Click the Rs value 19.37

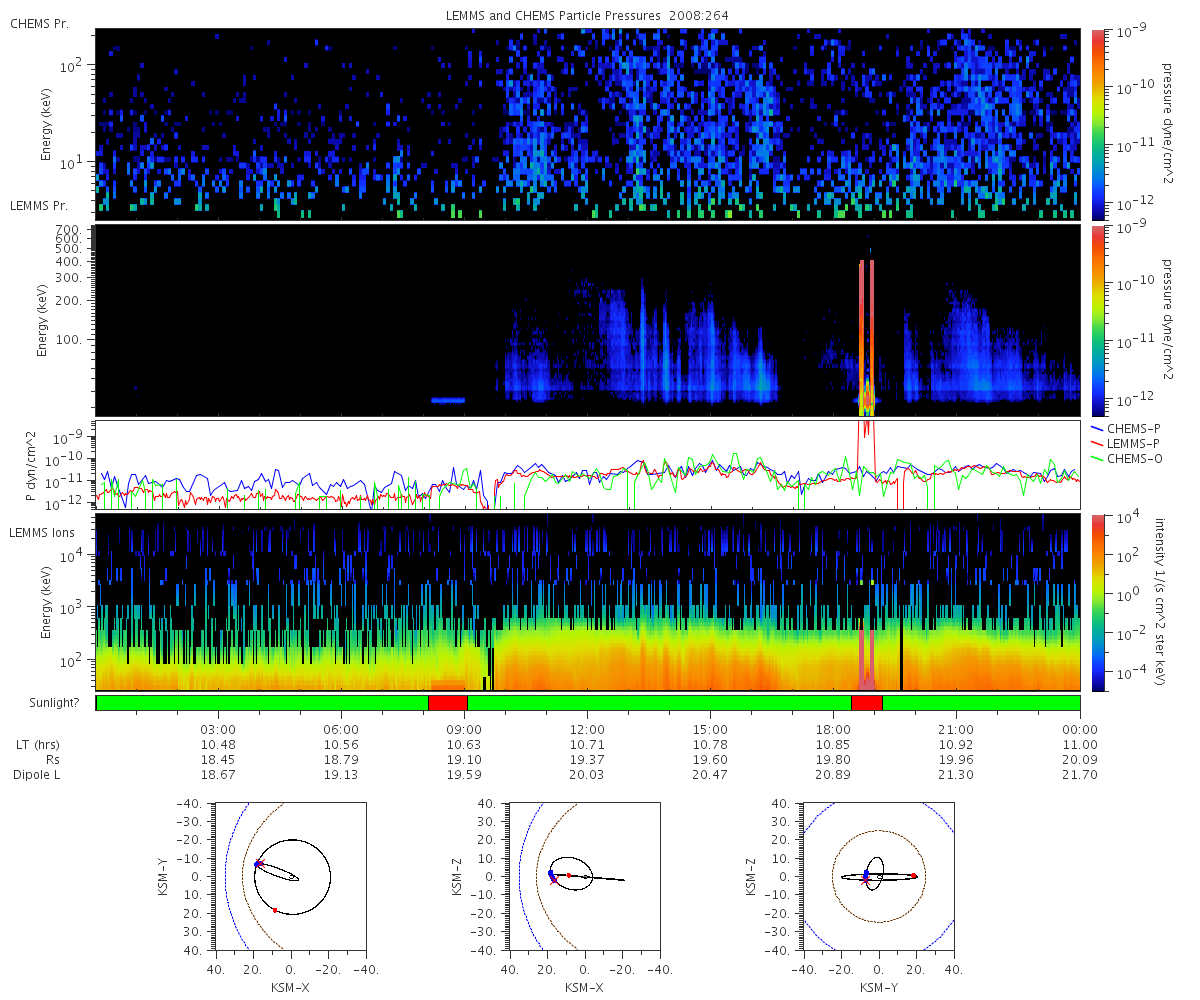tap(587, 760)
